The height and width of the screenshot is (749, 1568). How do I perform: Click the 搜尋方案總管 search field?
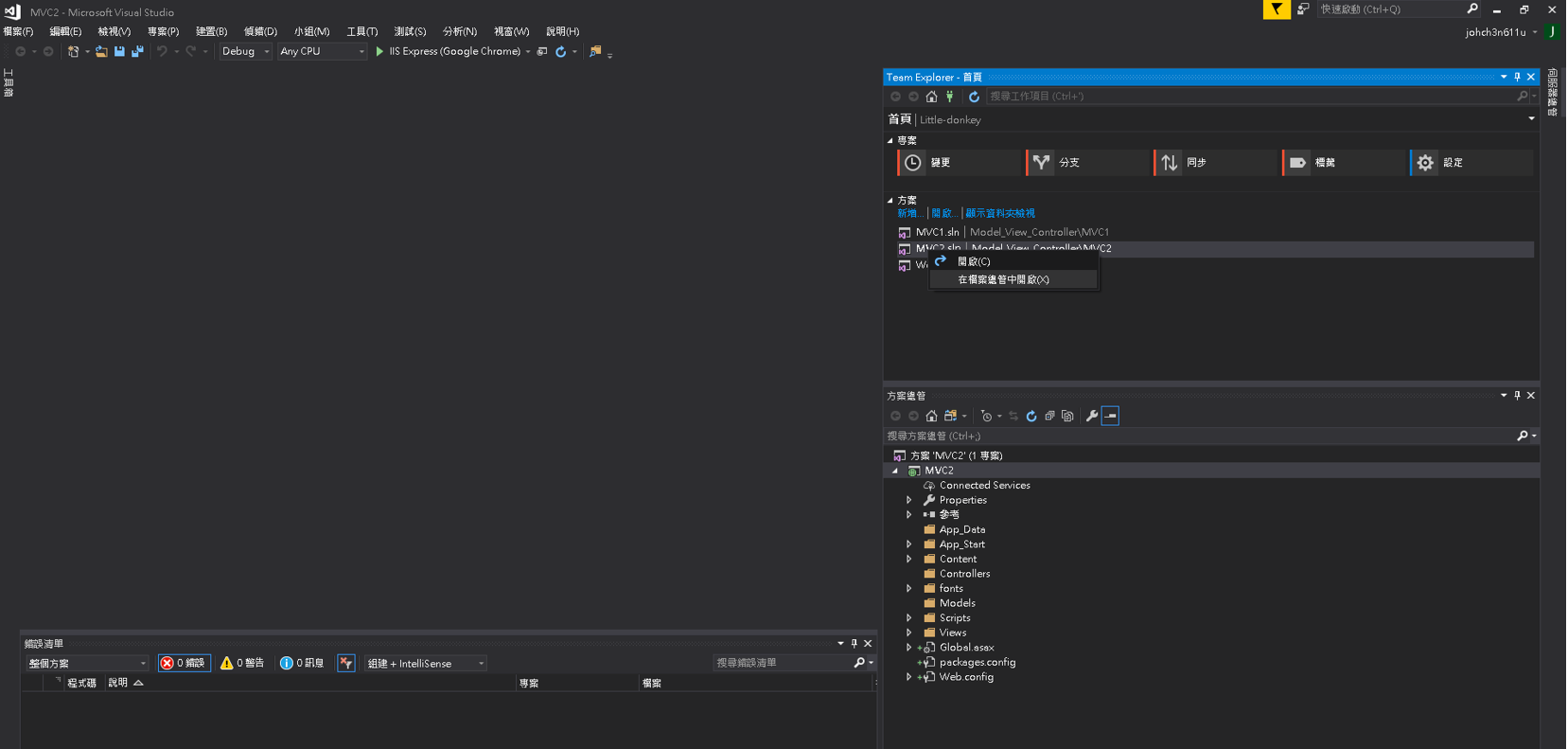1200,436
